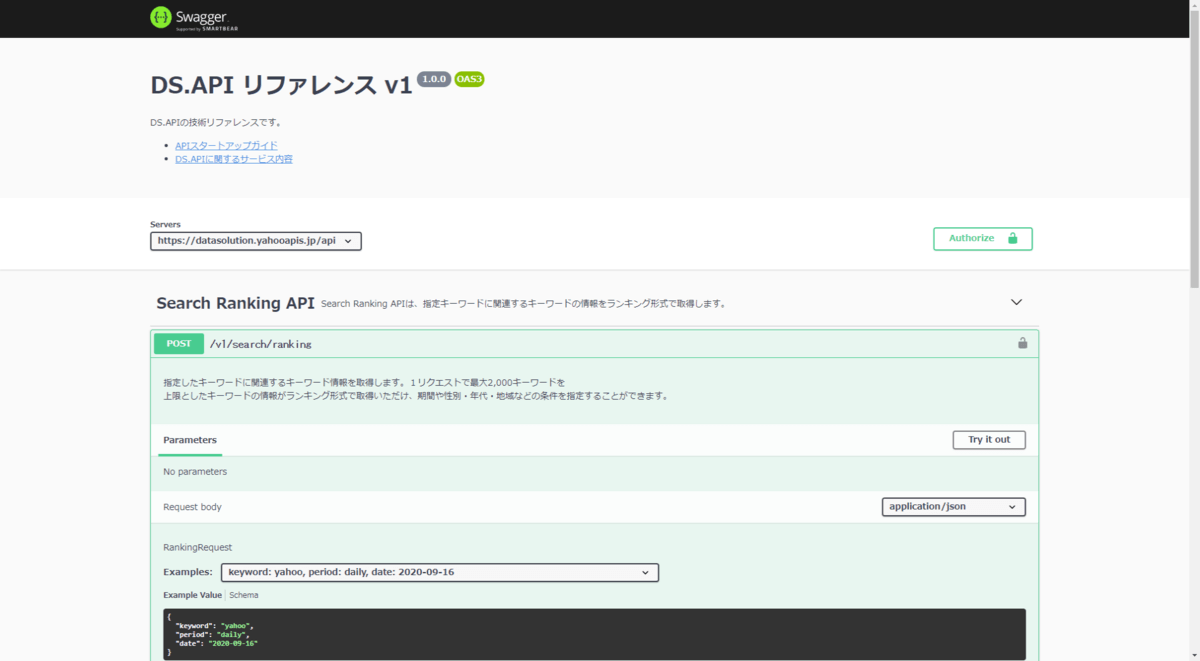
Task: Click the /v1/search/ranking endpoint path
Action: [x=260, y=344]
